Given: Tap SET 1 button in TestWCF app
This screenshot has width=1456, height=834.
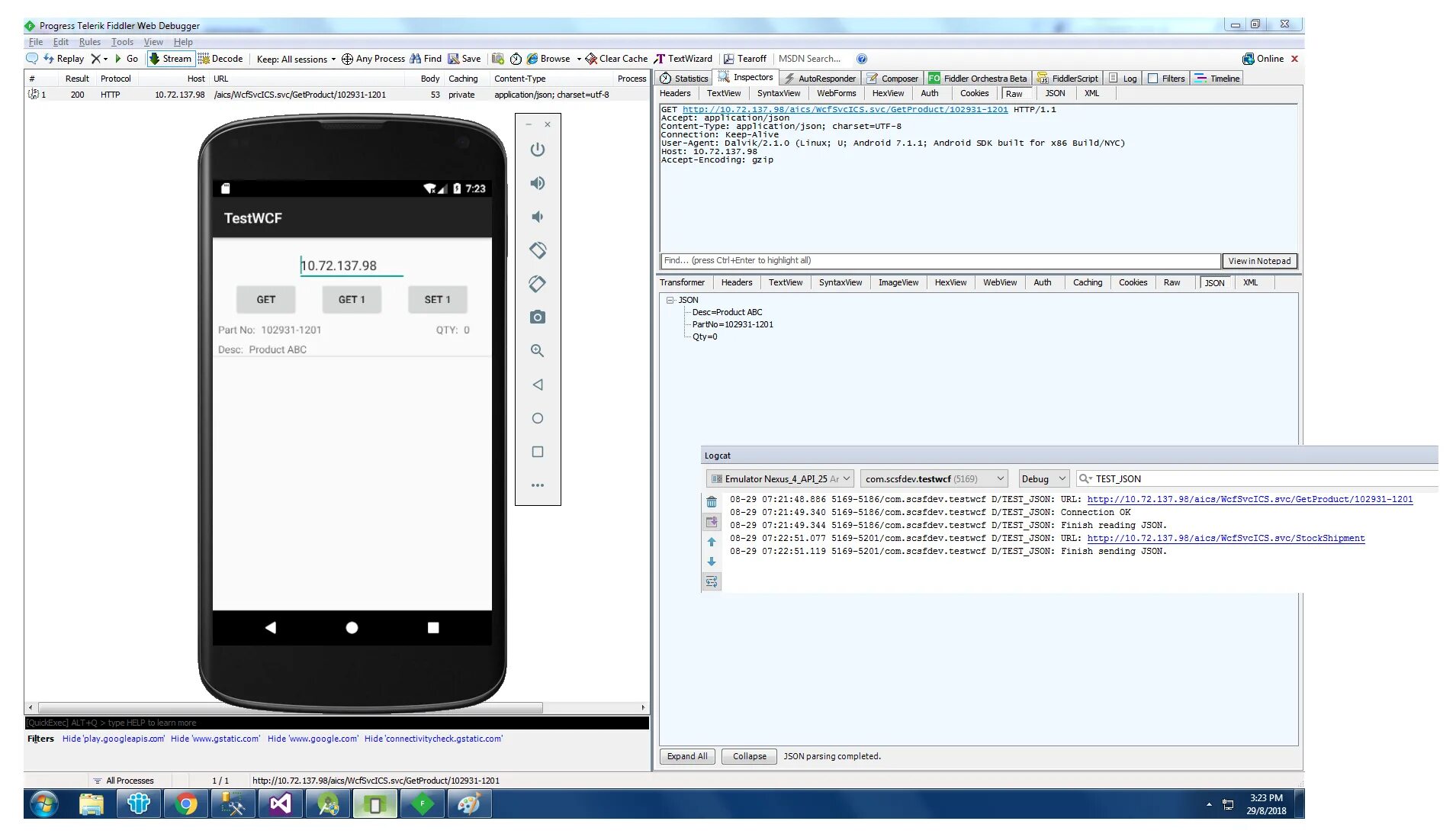Looking at the screenshot, I should click(x=438, y=300).
